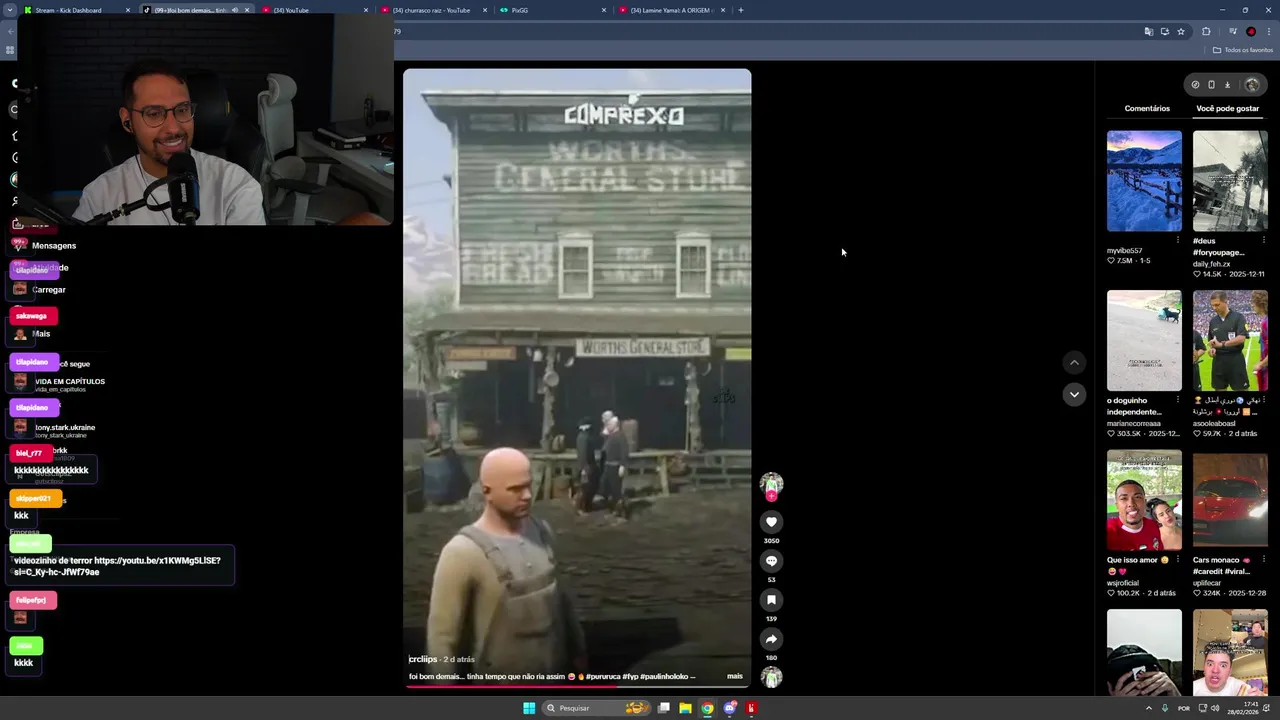1280x720 pixels.
Task: Open the spinning sound disc icon
Action: 771,677
